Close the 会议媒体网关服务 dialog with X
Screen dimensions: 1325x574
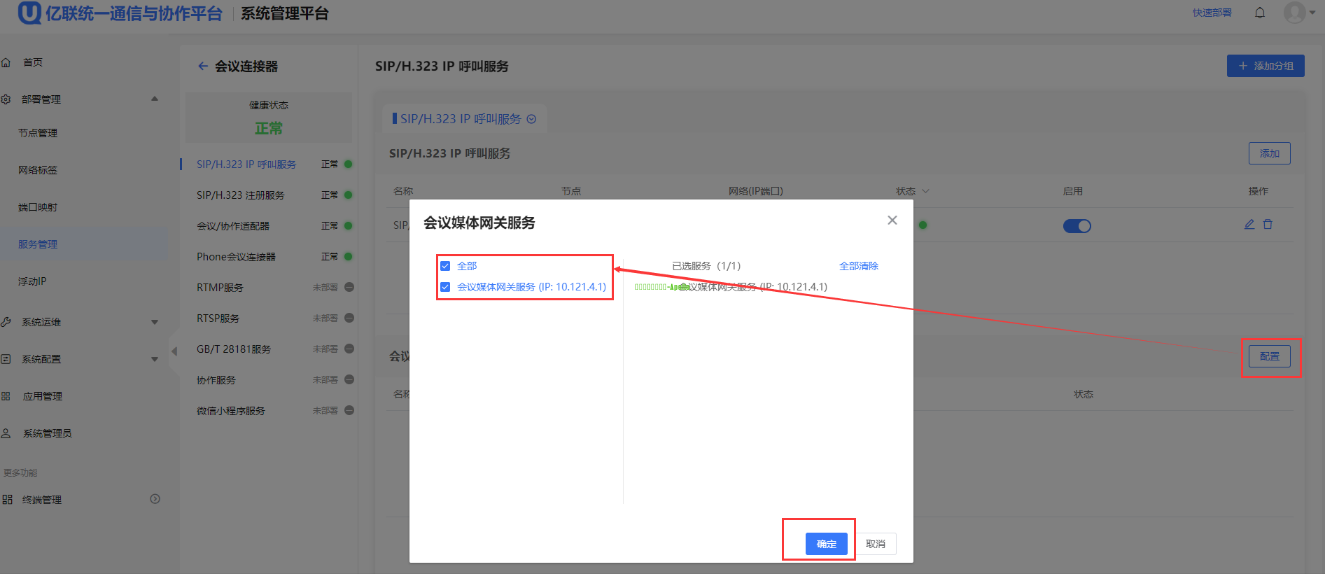point(892,220)
